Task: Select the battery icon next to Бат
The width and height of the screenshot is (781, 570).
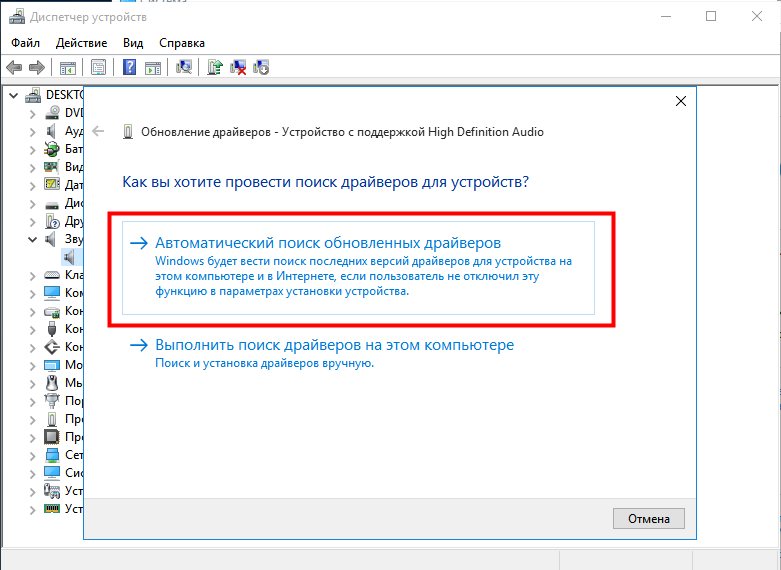Action: pos(52,149)
